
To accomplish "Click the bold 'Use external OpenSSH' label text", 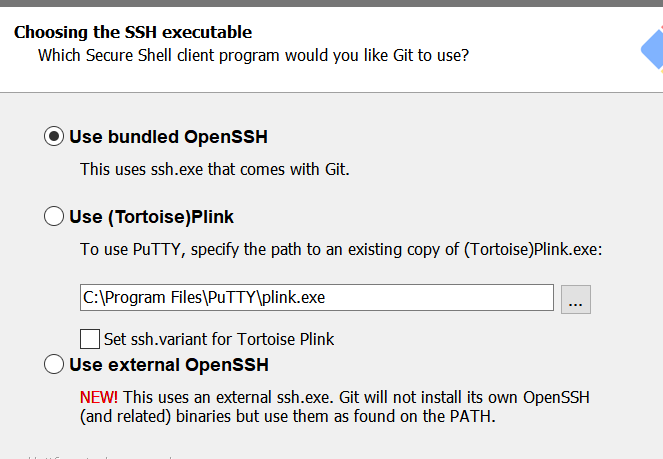I will pos(169,365).
